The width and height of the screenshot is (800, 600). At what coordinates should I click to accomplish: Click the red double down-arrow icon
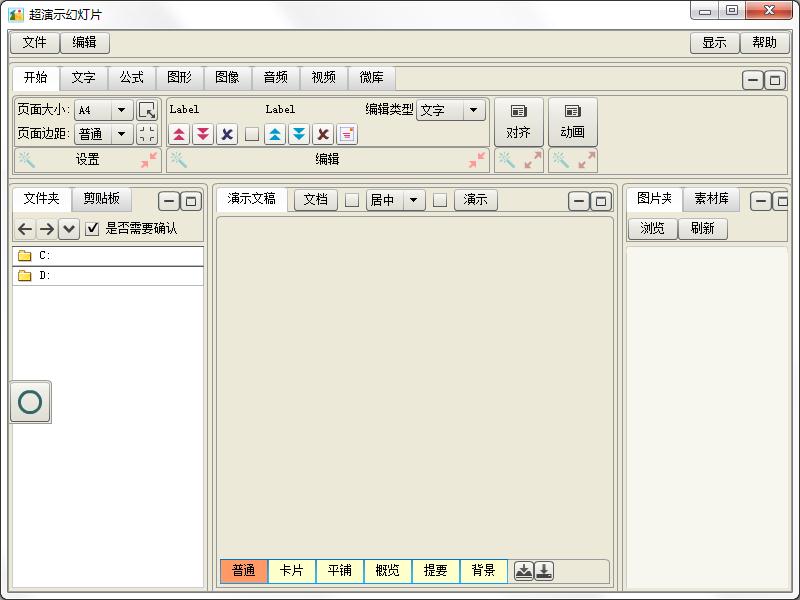[x=203, y=134]
